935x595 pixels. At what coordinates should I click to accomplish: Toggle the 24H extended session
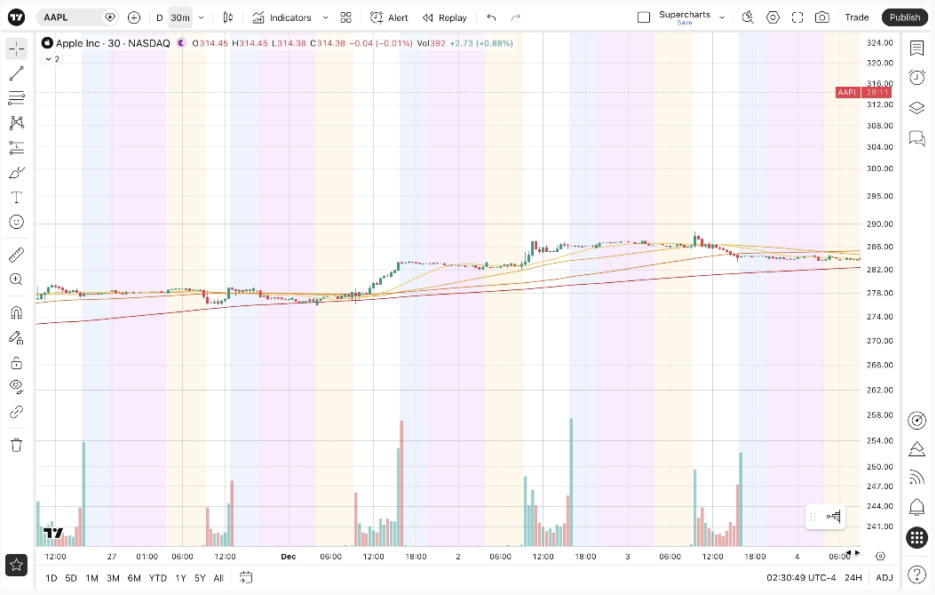(x=853, y=578)
